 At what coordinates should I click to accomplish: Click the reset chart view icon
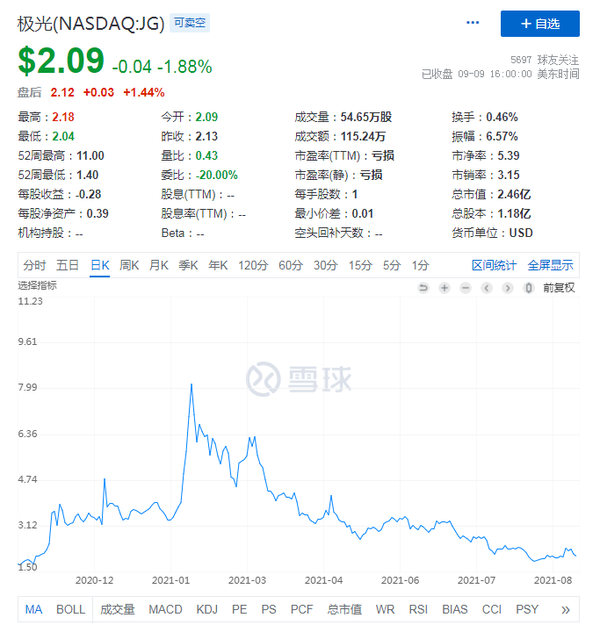[423, 288]
